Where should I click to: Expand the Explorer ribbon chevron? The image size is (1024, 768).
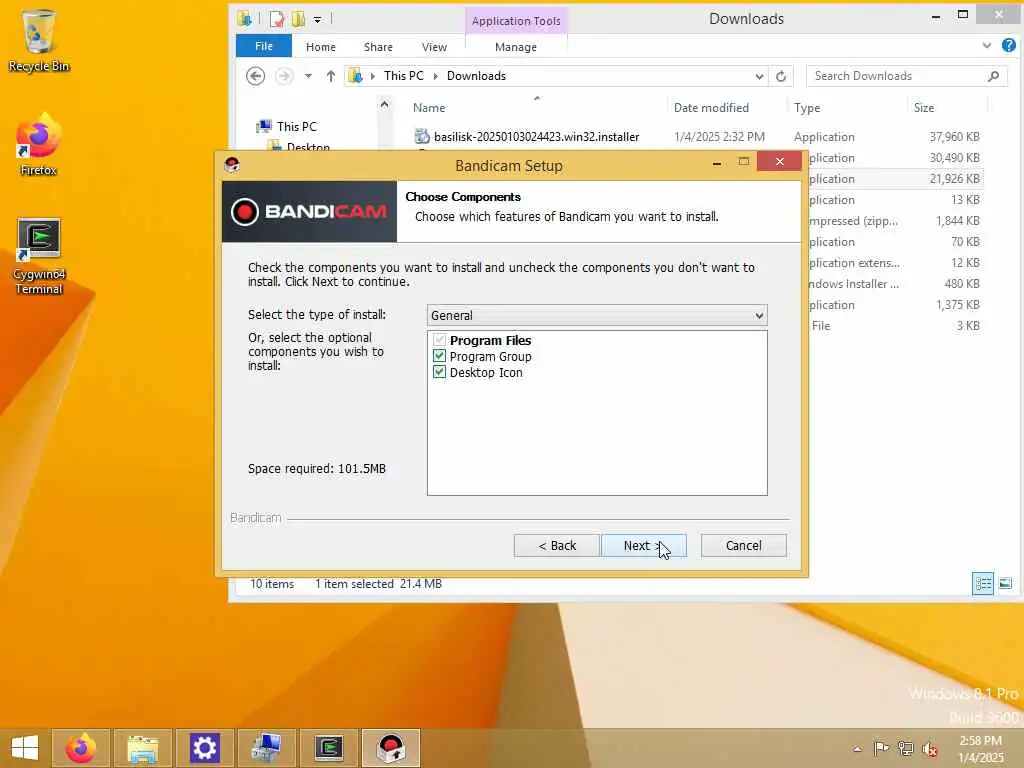point(986,45)
